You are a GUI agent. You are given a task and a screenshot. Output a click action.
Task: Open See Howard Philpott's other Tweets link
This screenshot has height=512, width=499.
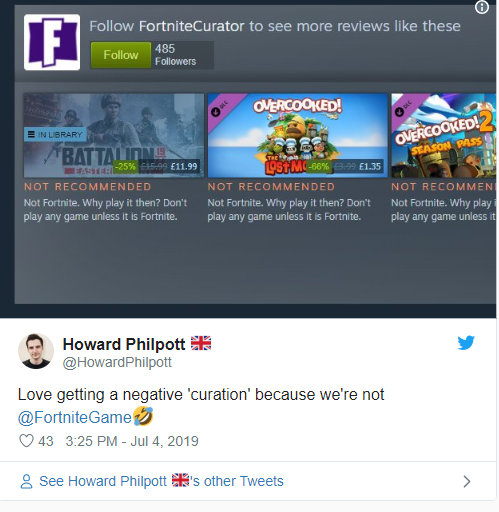161,481
